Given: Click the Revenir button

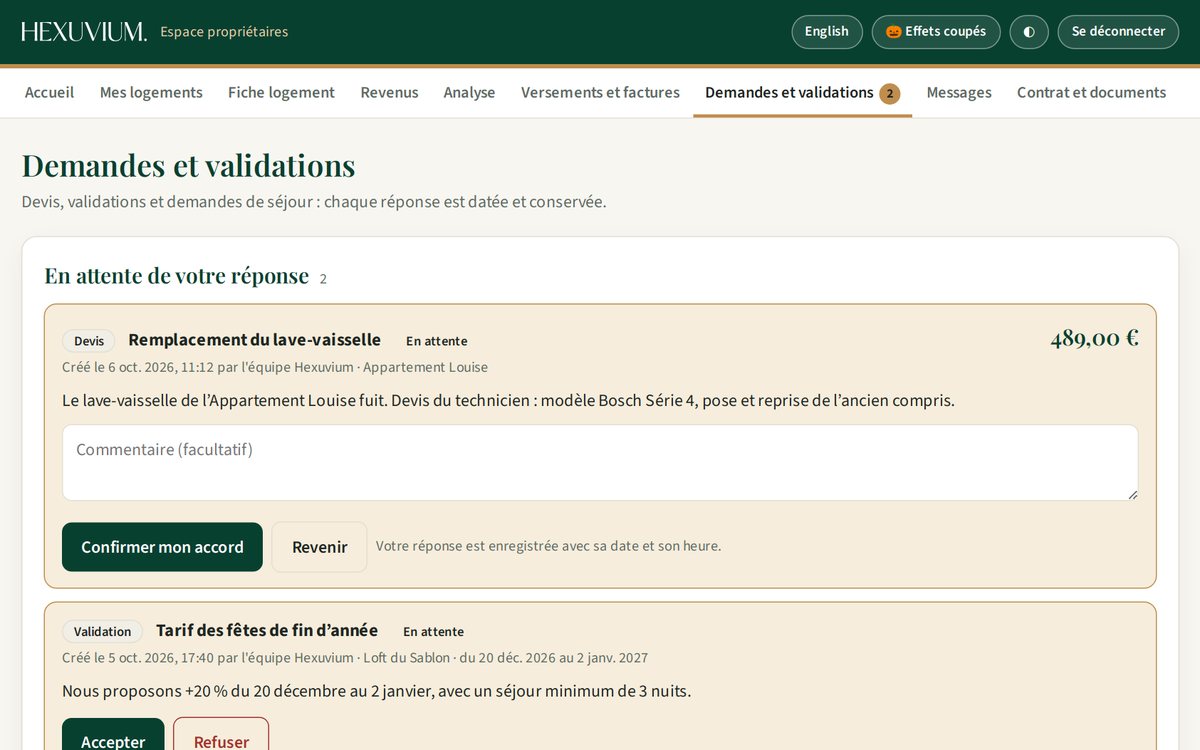Looking at the screenshot, I should pos(319,547).
